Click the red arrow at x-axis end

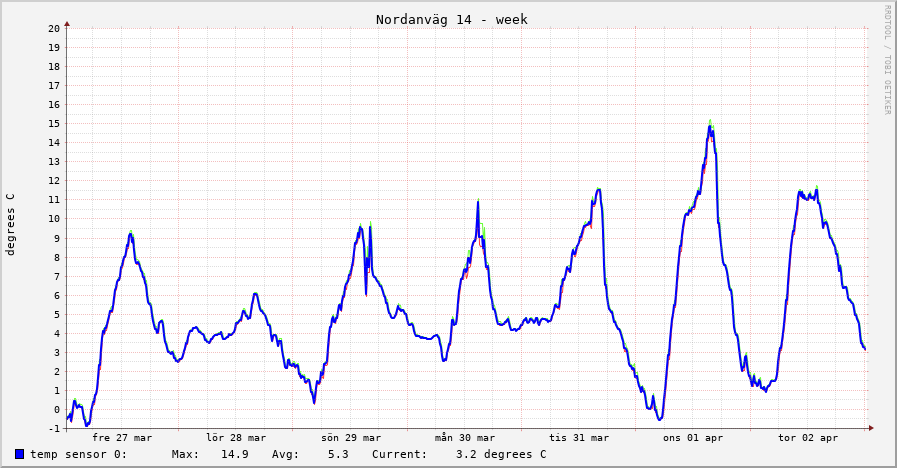point(871,428)
